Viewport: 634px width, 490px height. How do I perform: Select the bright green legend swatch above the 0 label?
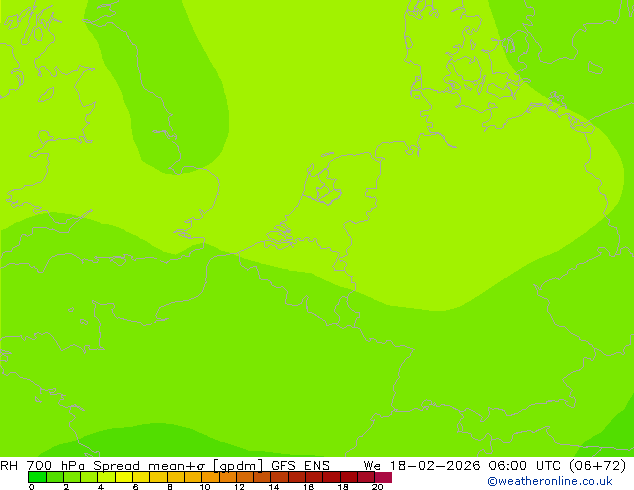tap(37, 477)
